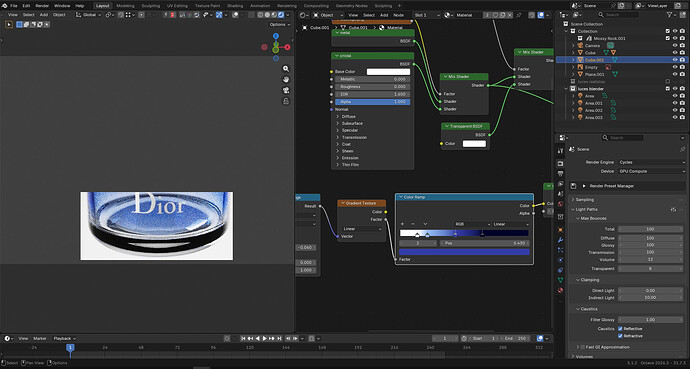Viewport: 690px width, 369px height.
Task: Open the Color Ramp RGB mode dropdown
Action: click(472, 224)
